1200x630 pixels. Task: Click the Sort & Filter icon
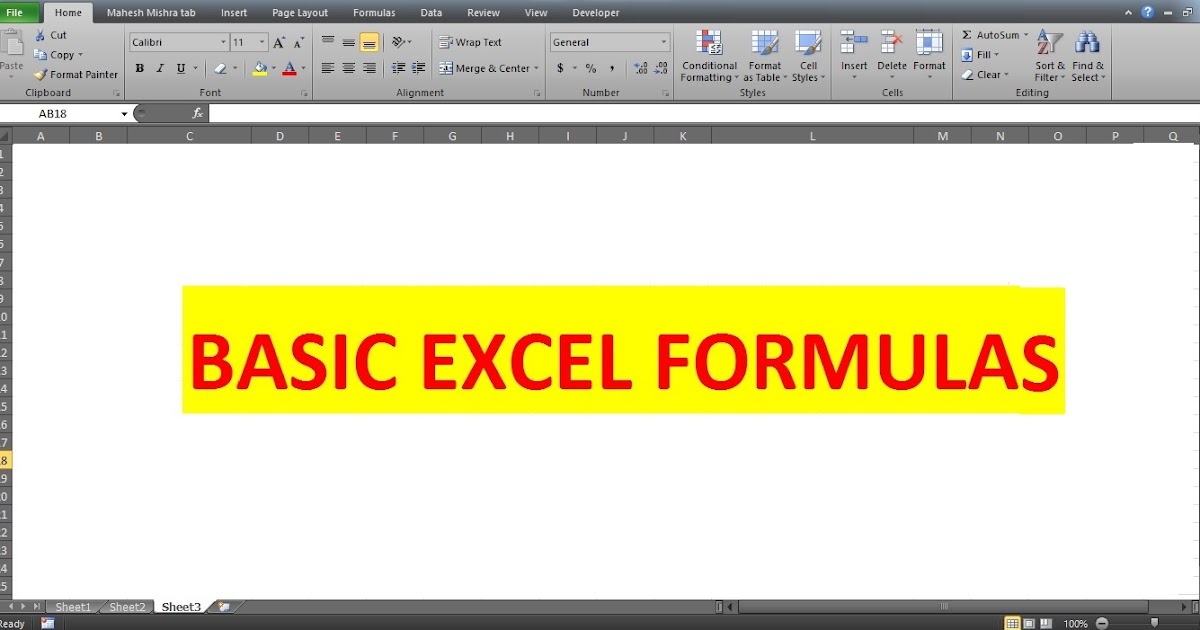1048,55
